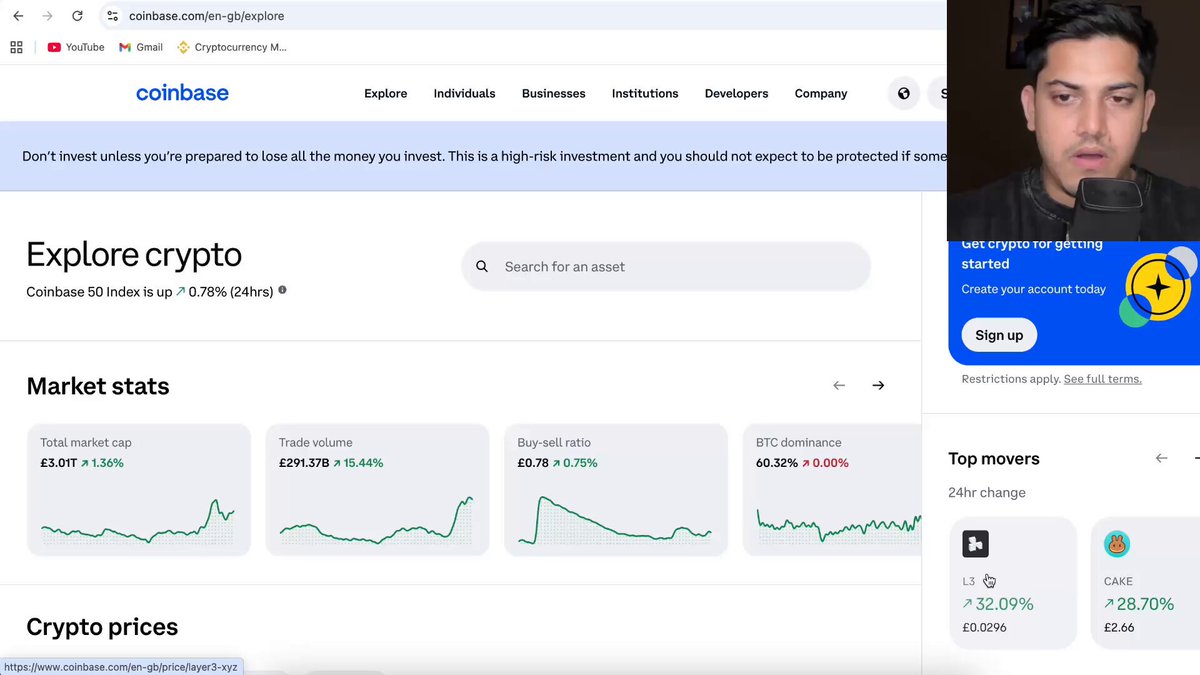
Task: Open the CAKE top mover card
Action: click(x=1145, y=583)
